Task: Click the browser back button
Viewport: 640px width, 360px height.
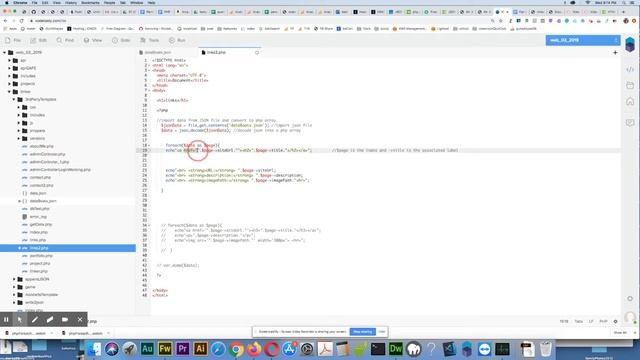Action: pyautogui.click(x=5, y=20)
